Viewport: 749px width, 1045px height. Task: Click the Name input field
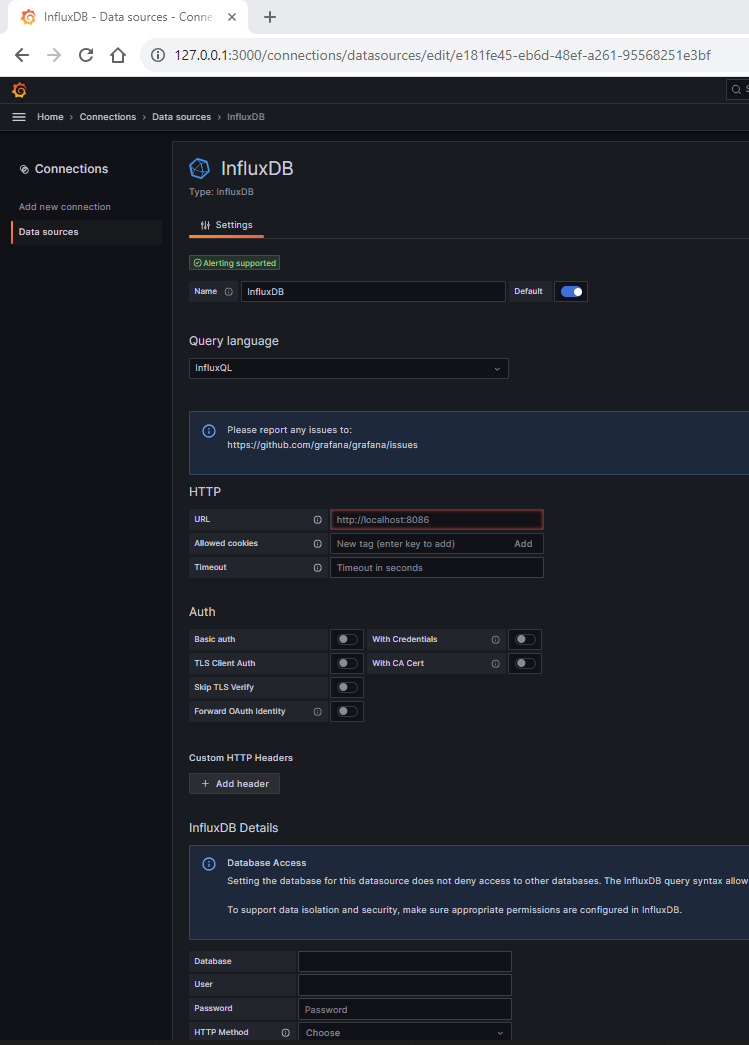coord(373,292)
